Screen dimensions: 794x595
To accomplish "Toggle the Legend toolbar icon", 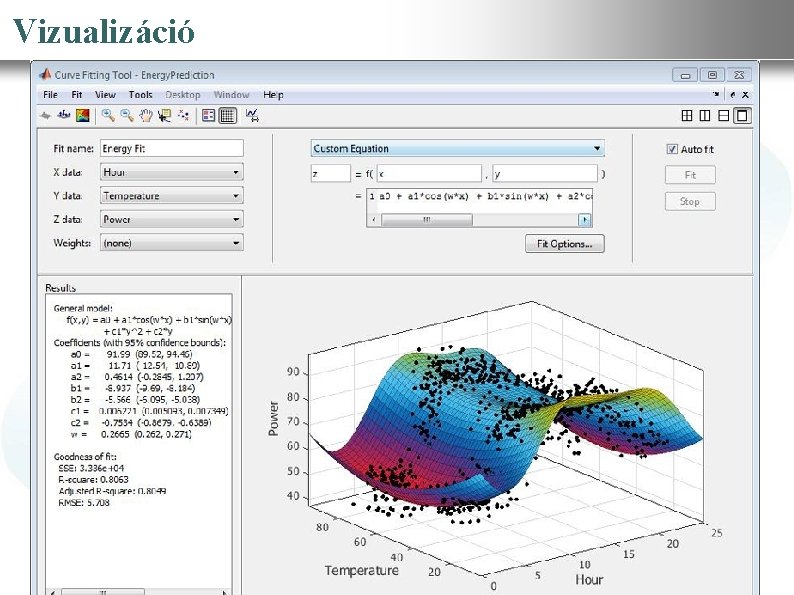I will (208, 115).
